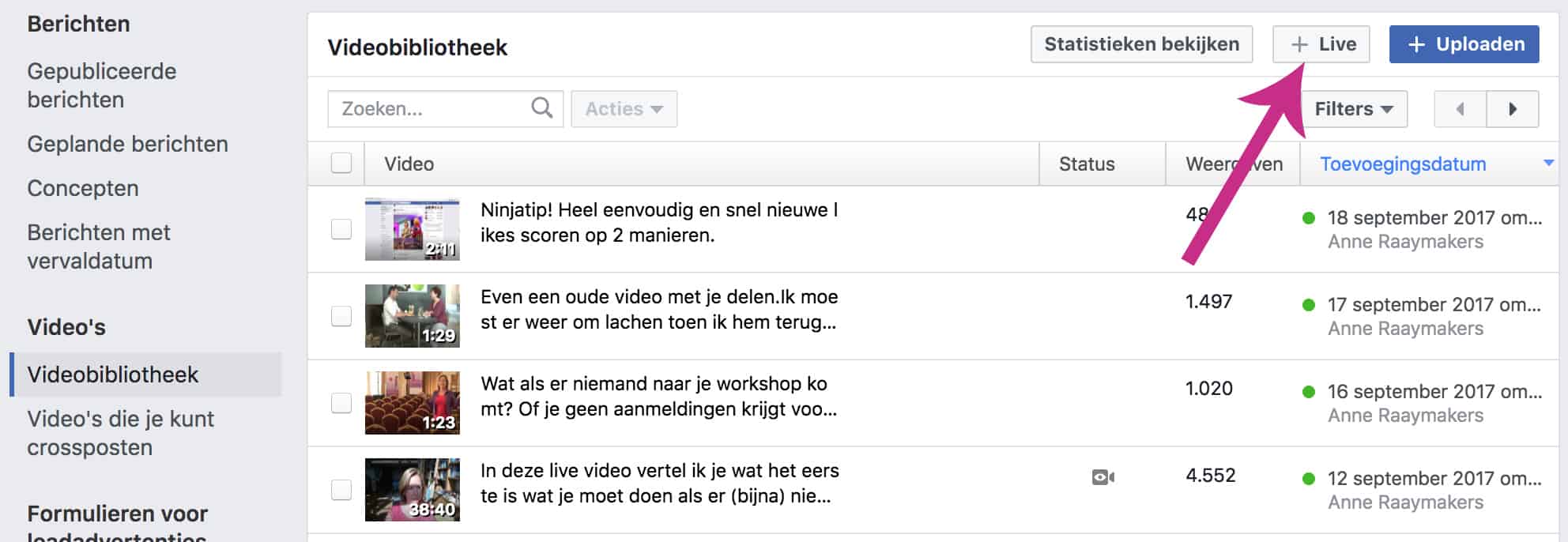This screenshot has width=1568, height=542.
Task: Sort by Toevoegingsdatum column arrow
Action: pyautogui.click(x=1548, y=163)
